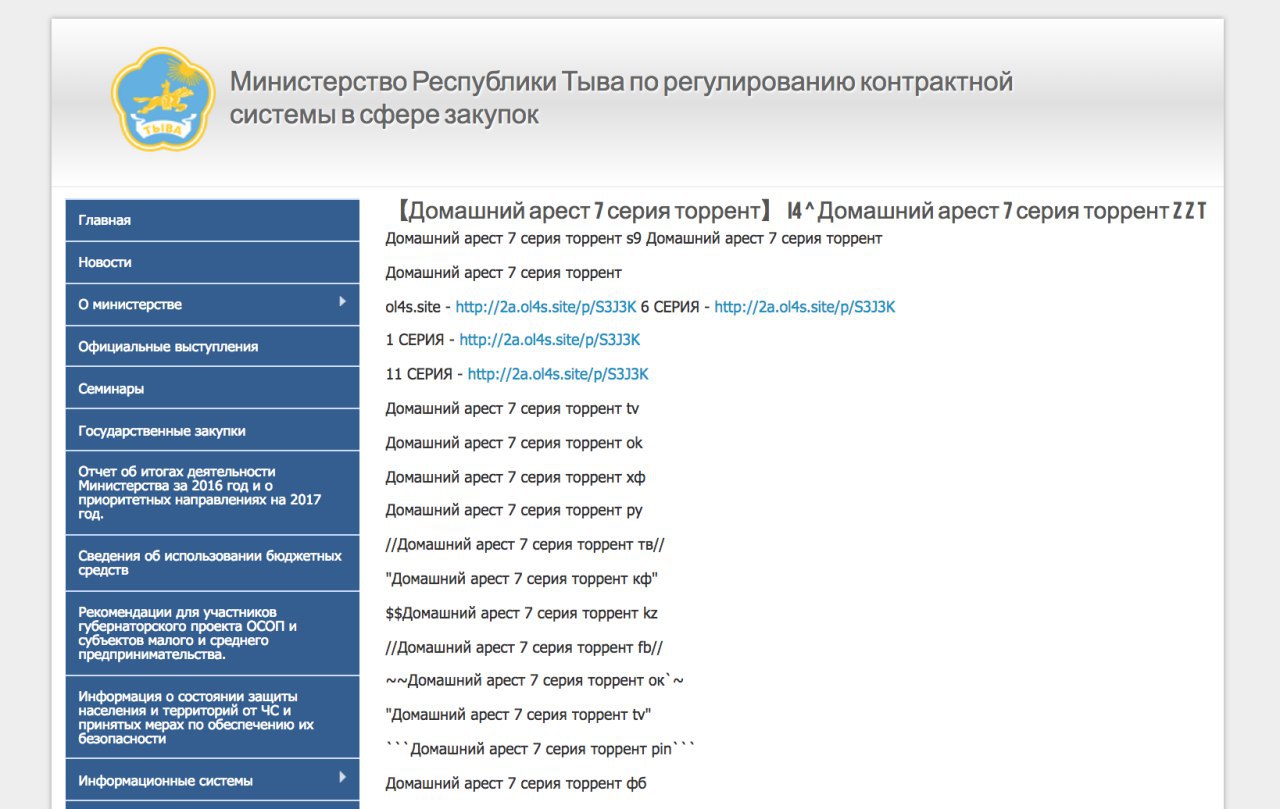Click the line ending 'торрент pin```'

pyautogui.click(x=540, y=748)
